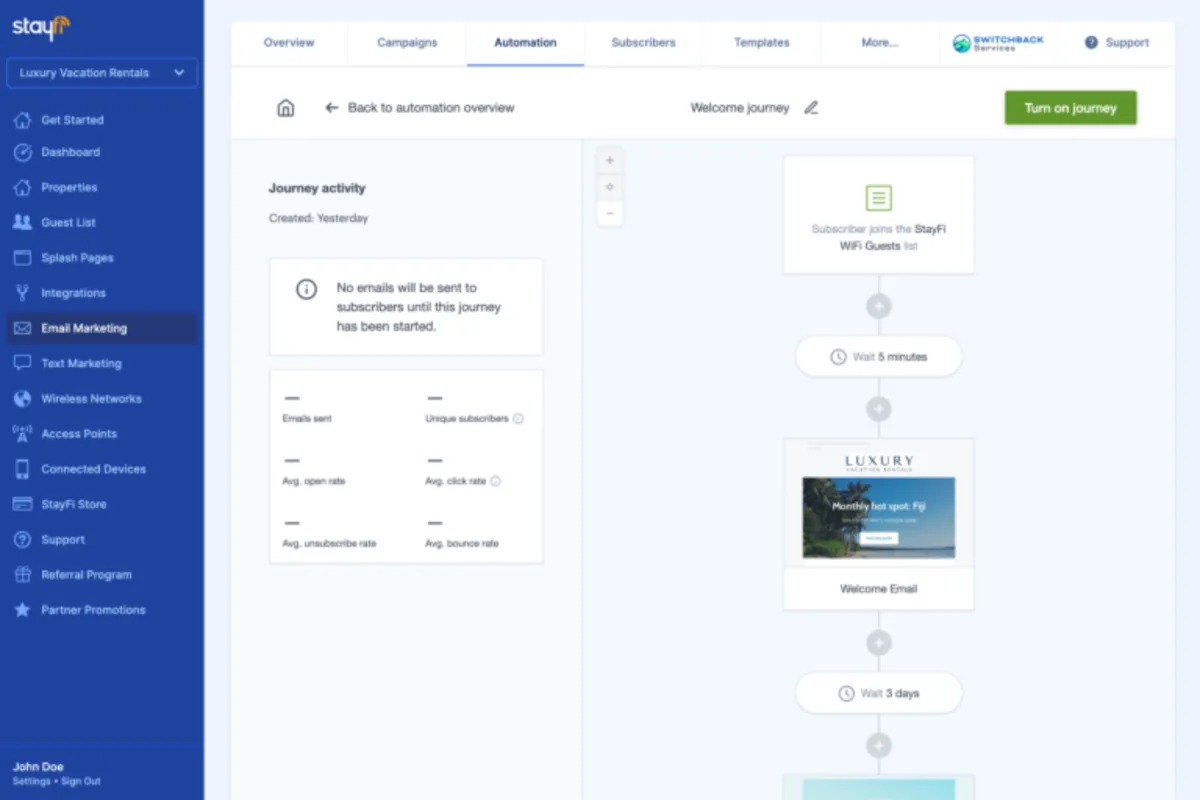Screen dimensions: 1200x800
Task: Click the Dashboard gauge icon
Action: click(x=22, y=152)
